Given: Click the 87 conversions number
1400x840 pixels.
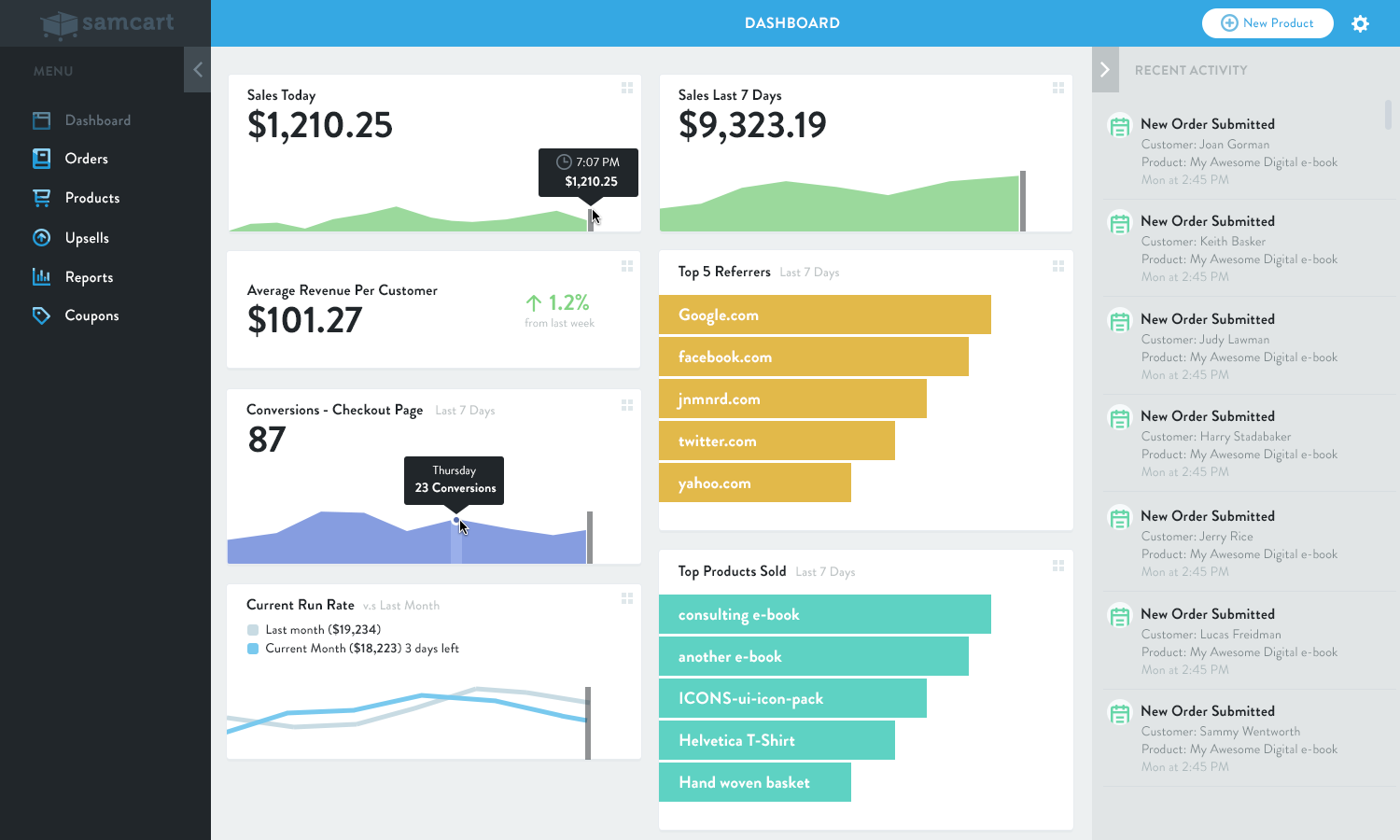Looking at the screenshot, I should pyautogui.click(x=267, y=440).
